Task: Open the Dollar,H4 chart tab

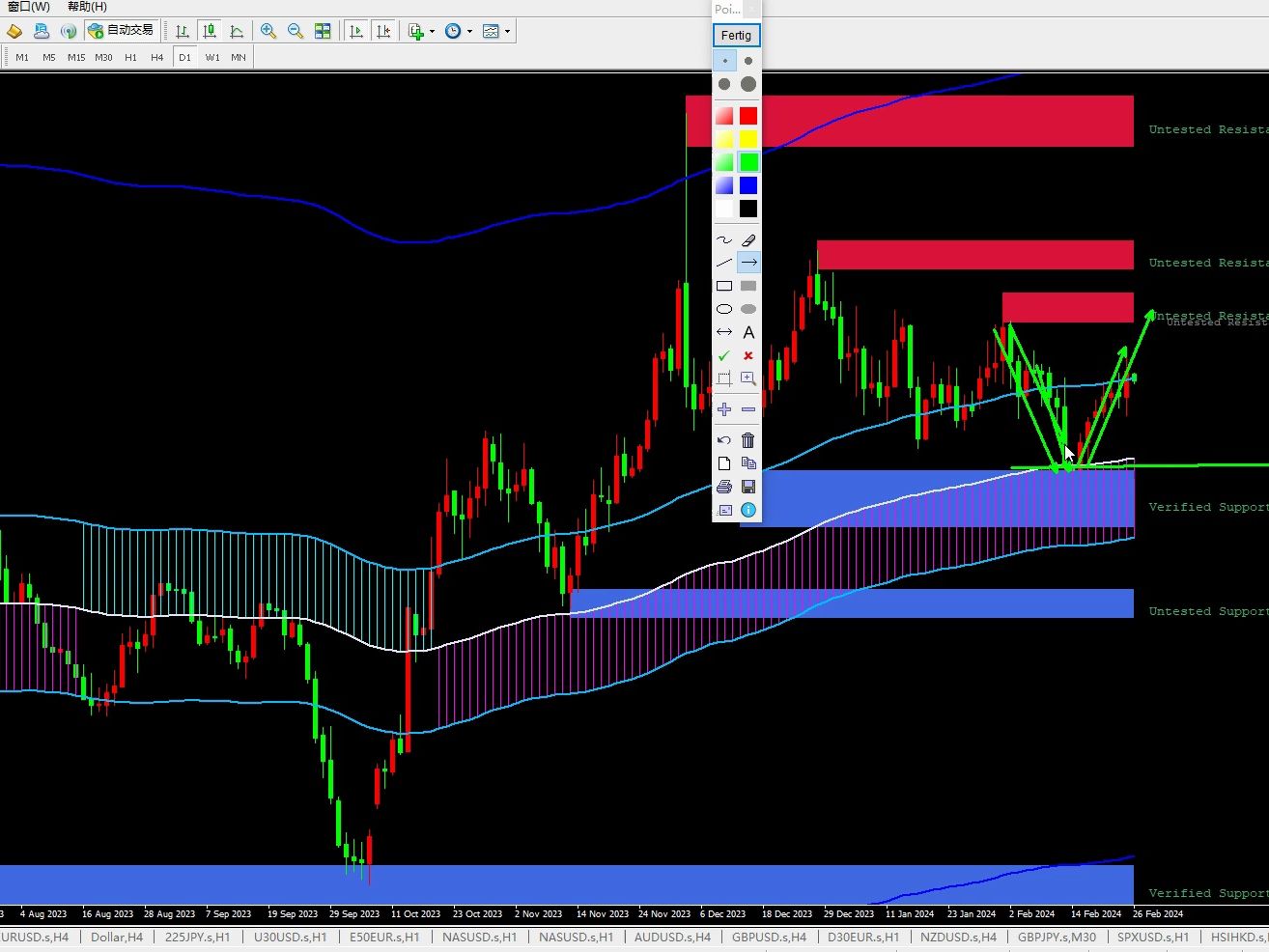Action: [117, 937]
